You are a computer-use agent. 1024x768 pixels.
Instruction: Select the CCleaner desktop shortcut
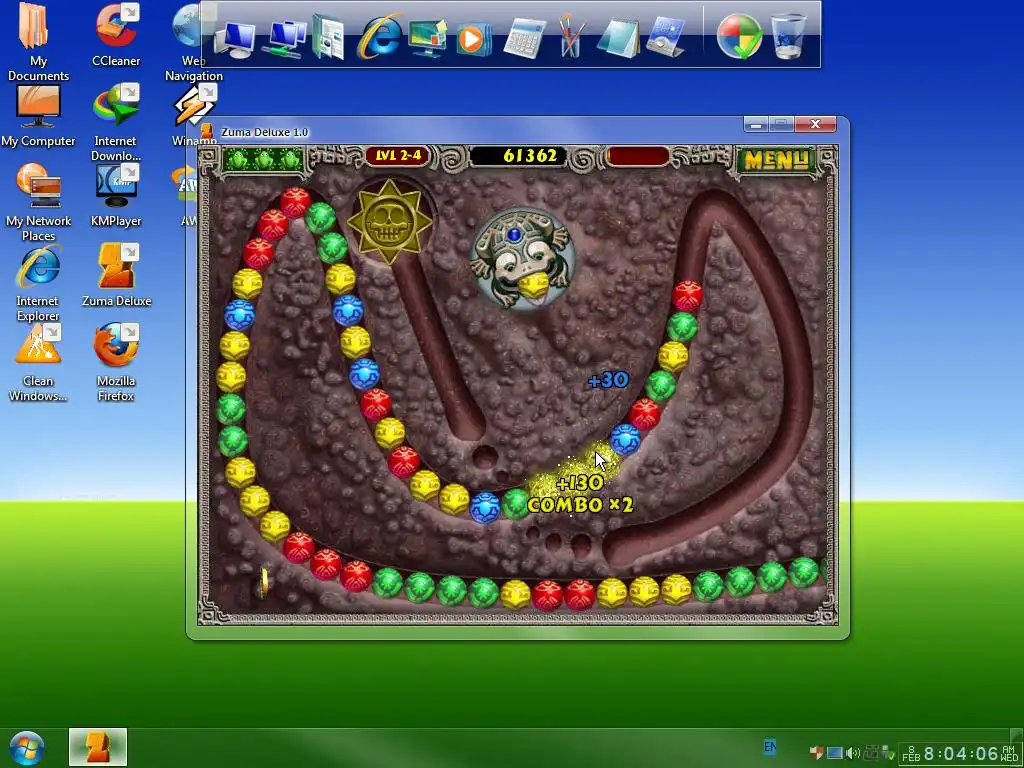point(116,35)
